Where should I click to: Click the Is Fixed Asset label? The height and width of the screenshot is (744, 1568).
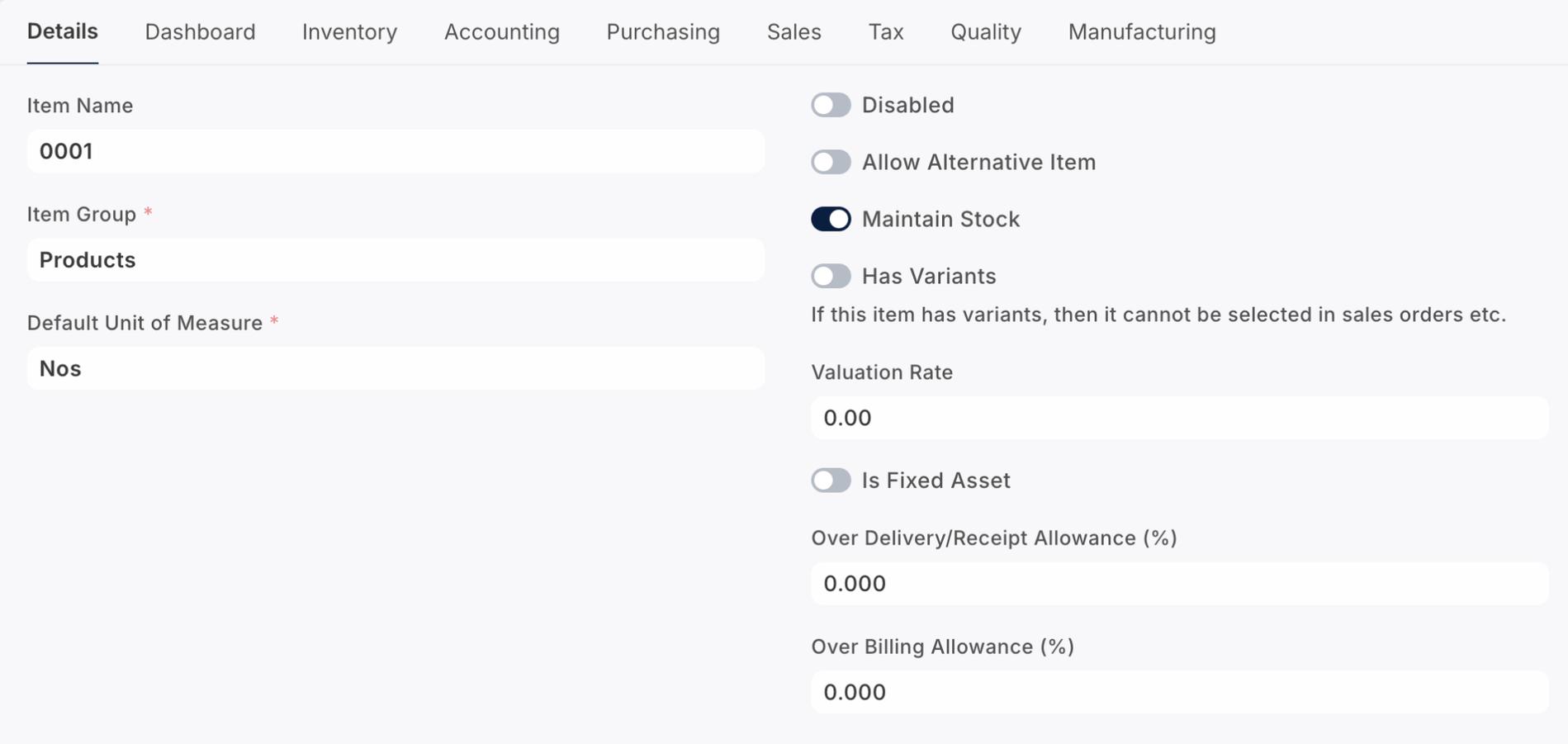tap(936, 481)
